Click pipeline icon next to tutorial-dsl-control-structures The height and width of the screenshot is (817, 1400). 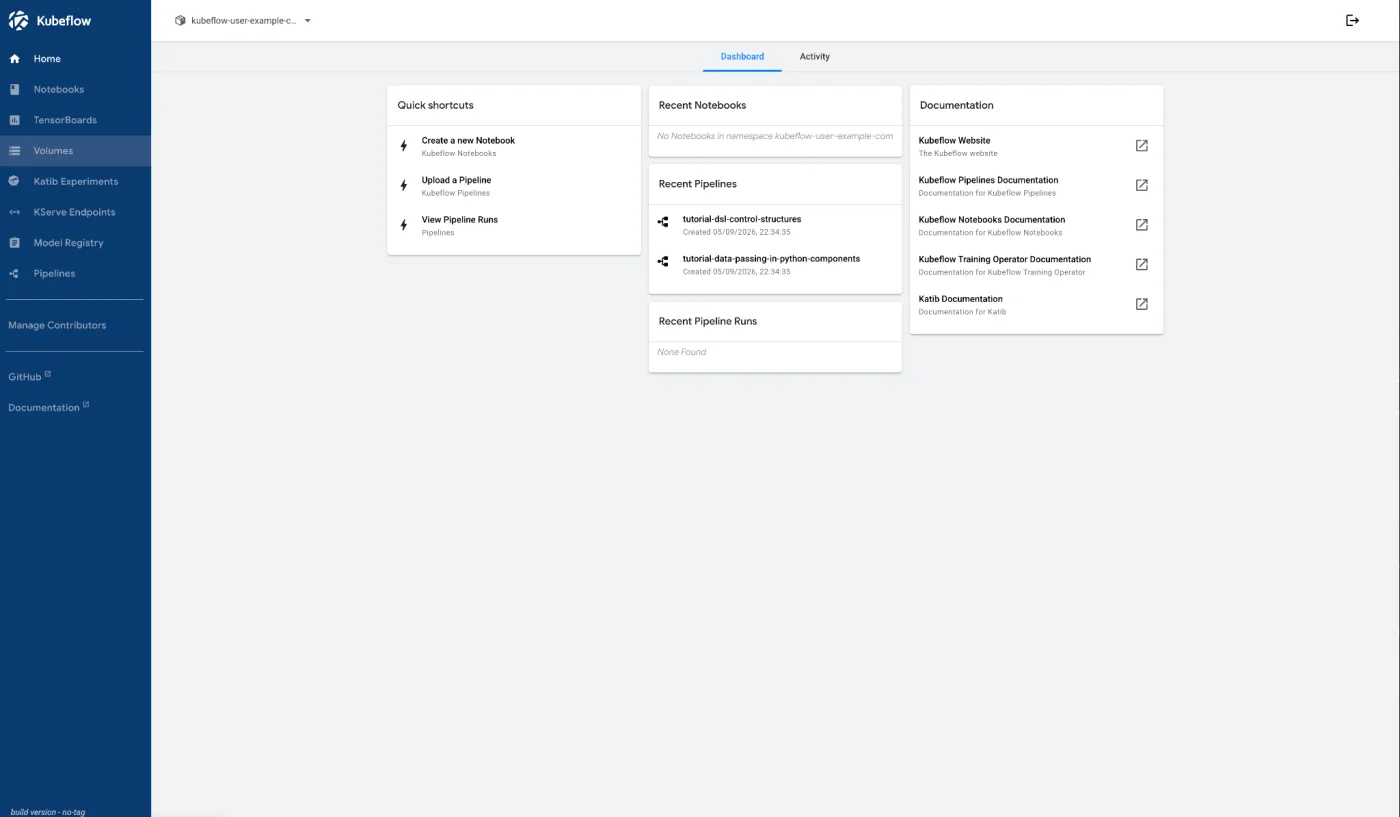[x=663, y=222]
